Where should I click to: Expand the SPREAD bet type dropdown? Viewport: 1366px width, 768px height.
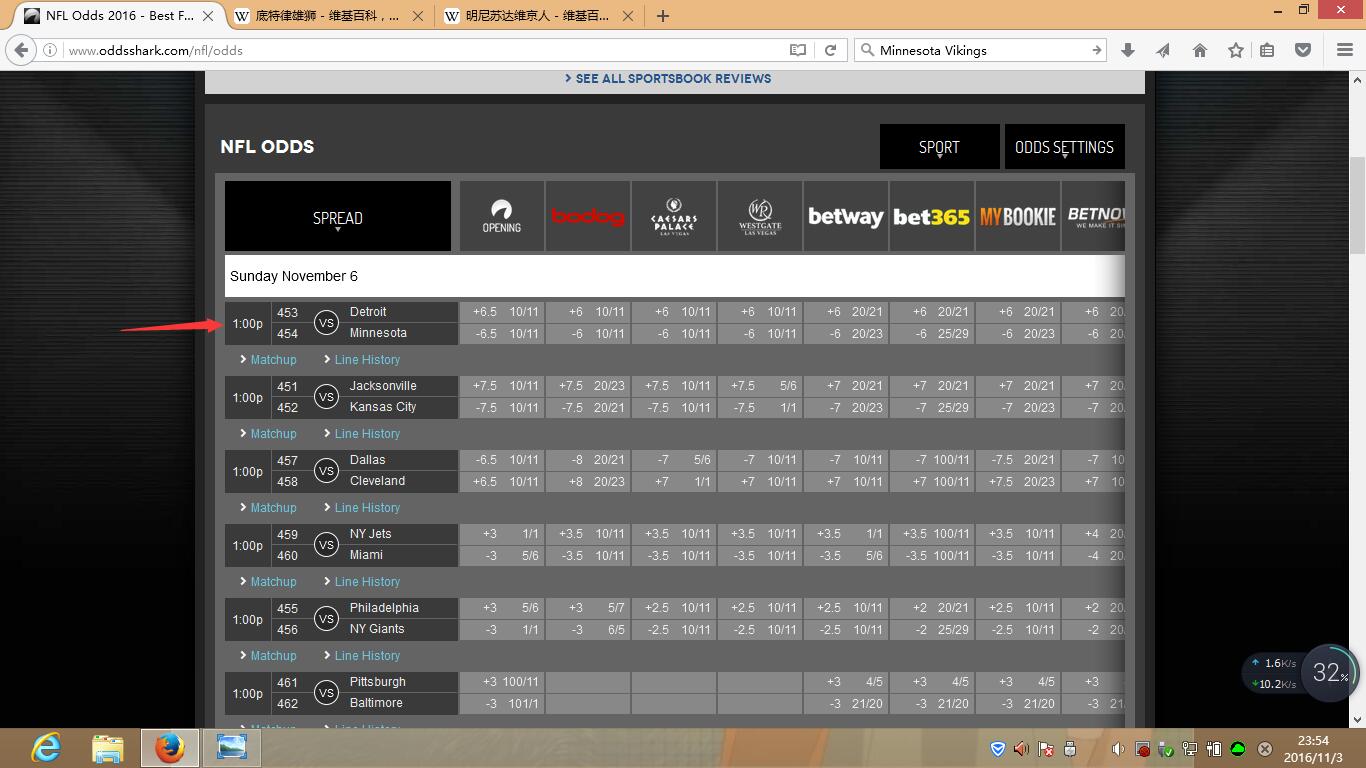pyautogui.click(x=338, y=217)
